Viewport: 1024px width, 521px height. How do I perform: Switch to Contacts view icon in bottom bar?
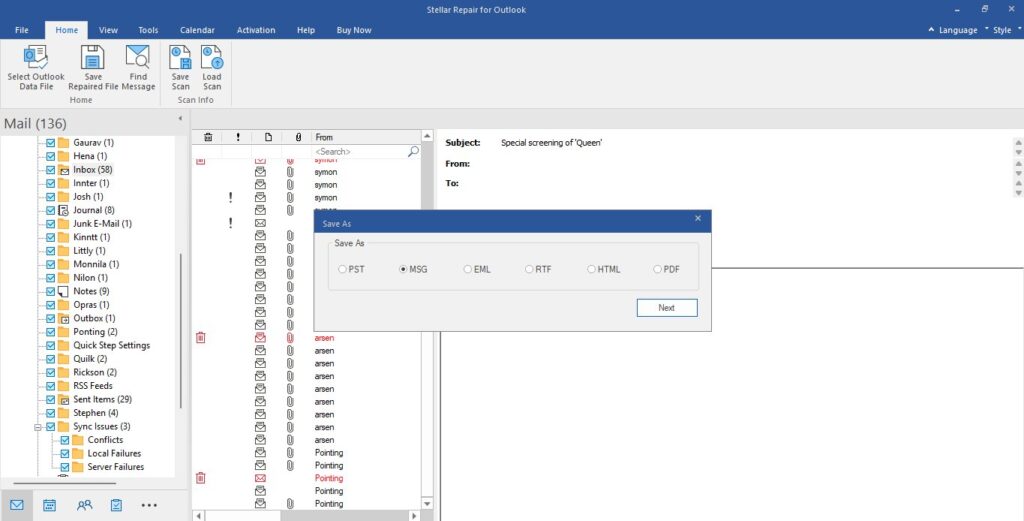tap(84, 505)
